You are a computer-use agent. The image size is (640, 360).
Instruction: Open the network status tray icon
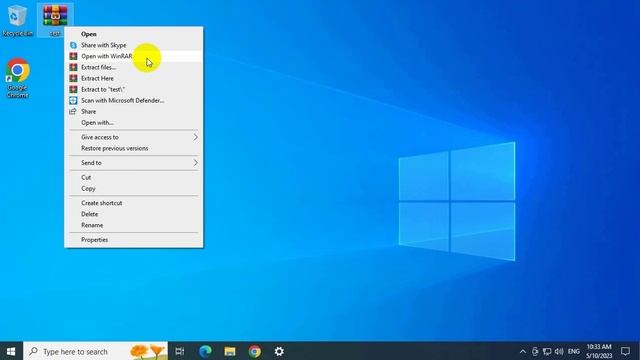coord(547,351)
